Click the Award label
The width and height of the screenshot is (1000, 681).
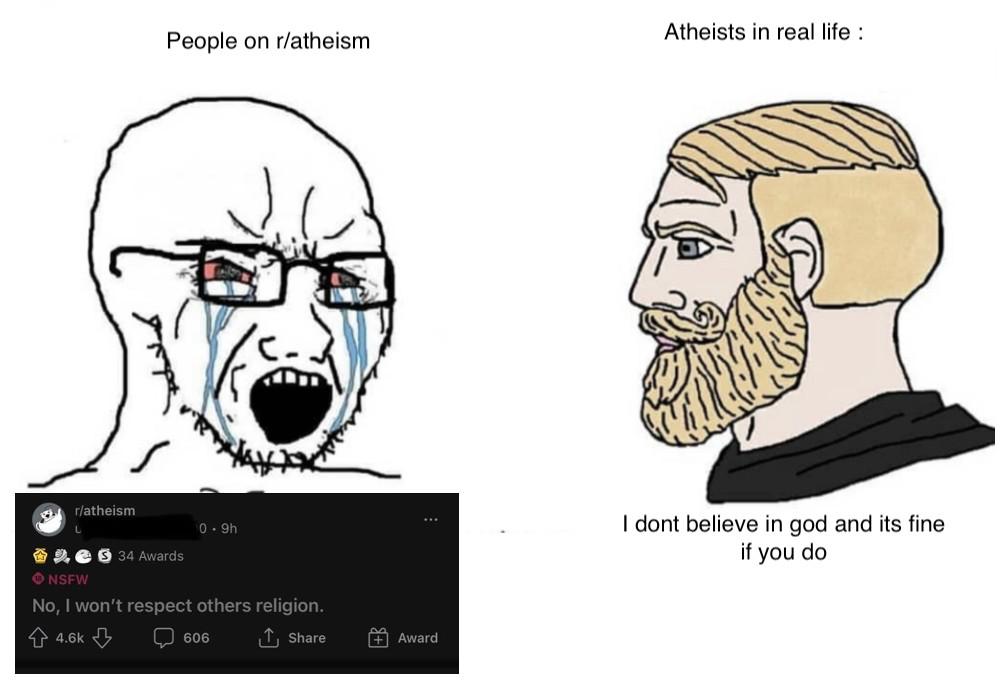(418, 638)
